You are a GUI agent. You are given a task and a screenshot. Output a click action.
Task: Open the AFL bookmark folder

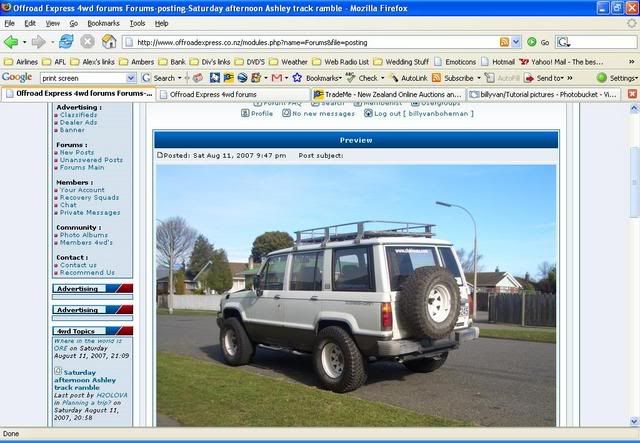point(54,62)
